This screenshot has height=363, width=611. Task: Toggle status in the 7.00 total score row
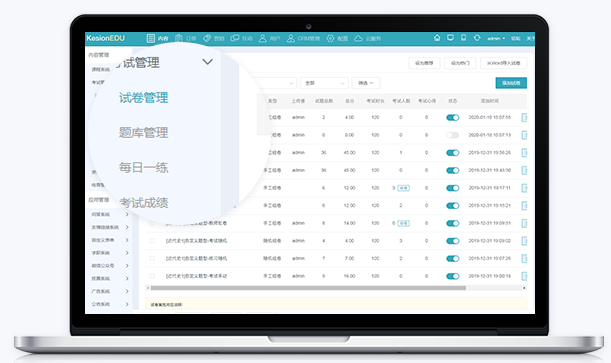(452, 258)
